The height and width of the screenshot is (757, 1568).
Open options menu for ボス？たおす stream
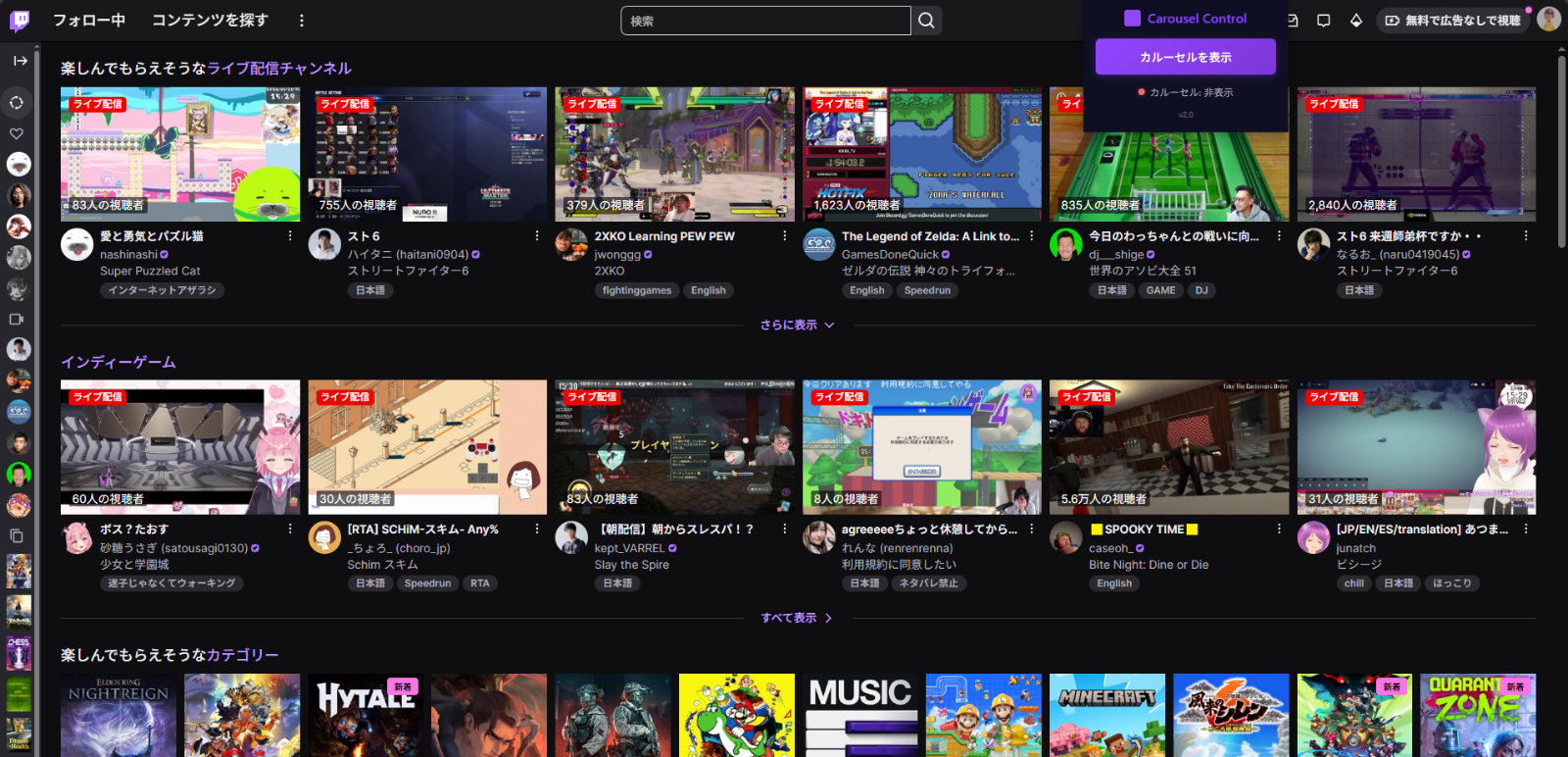pyautogui.click(x=290, y=530)
